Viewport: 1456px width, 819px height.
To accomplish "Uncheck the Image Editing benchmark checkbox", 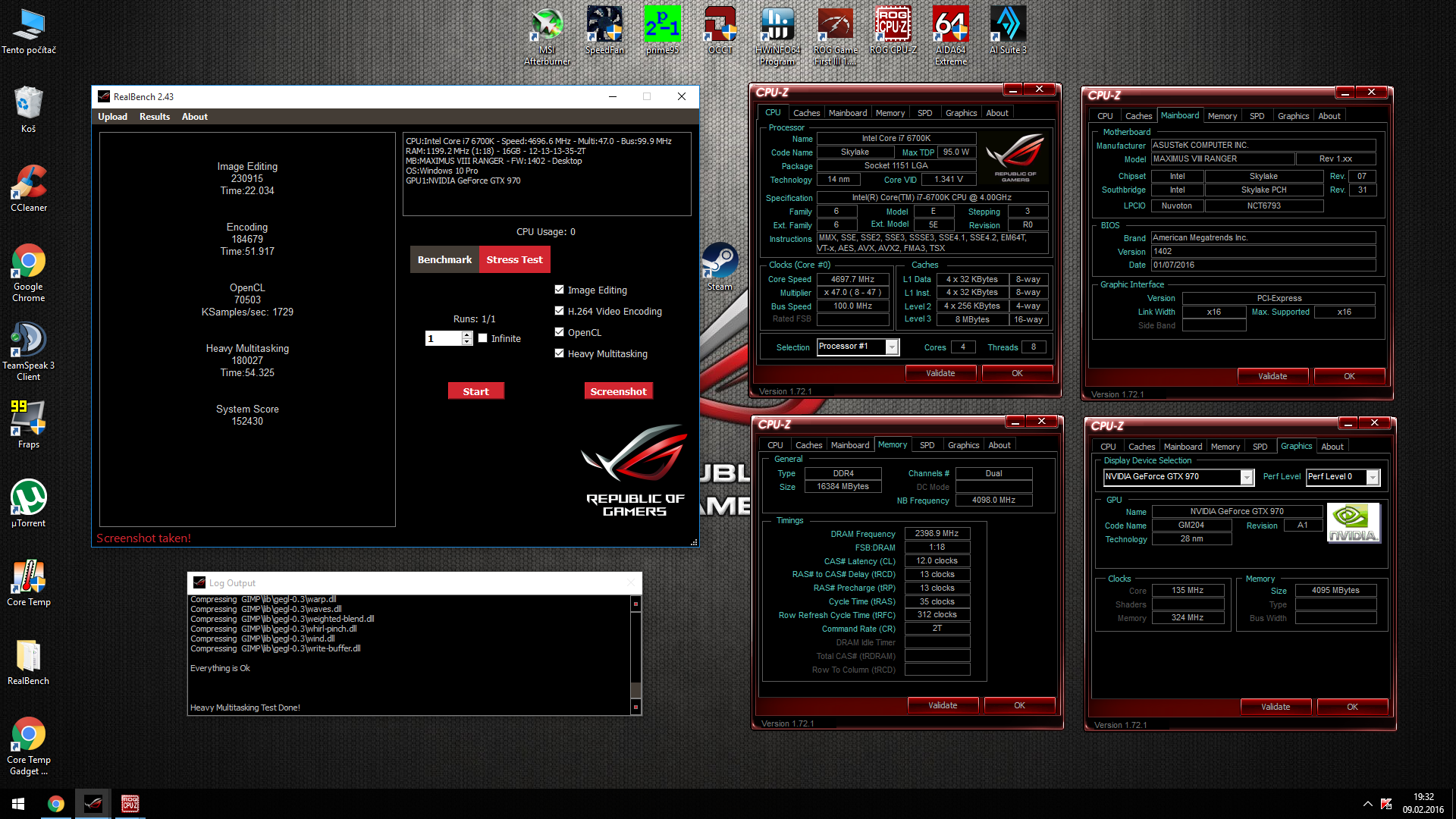I will click(560, 290).
